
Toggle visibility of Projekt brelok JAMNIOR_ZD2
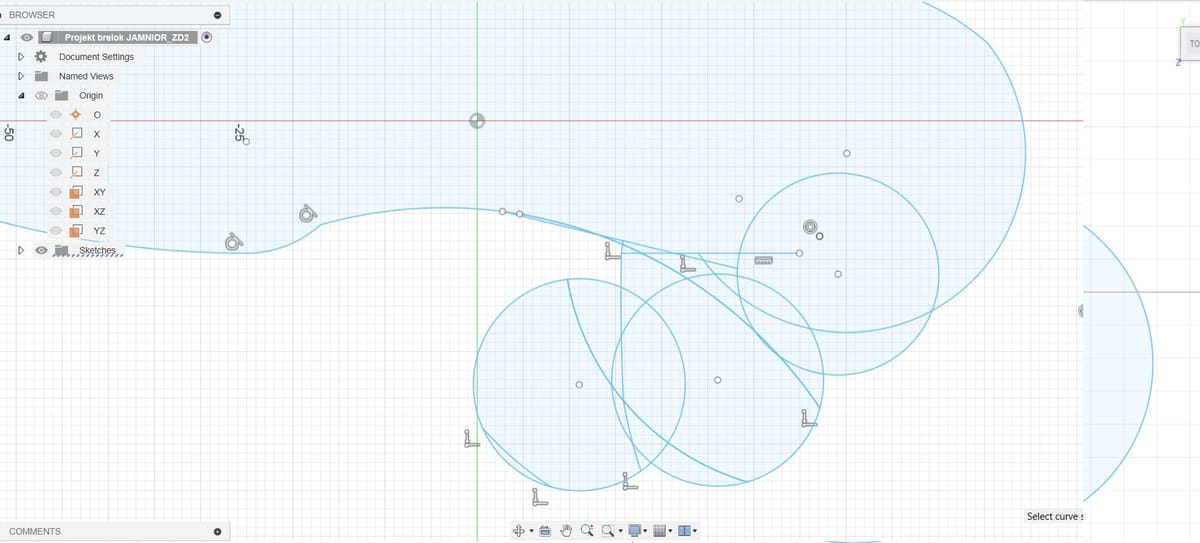pyautogui.click(x=27, y=37)
